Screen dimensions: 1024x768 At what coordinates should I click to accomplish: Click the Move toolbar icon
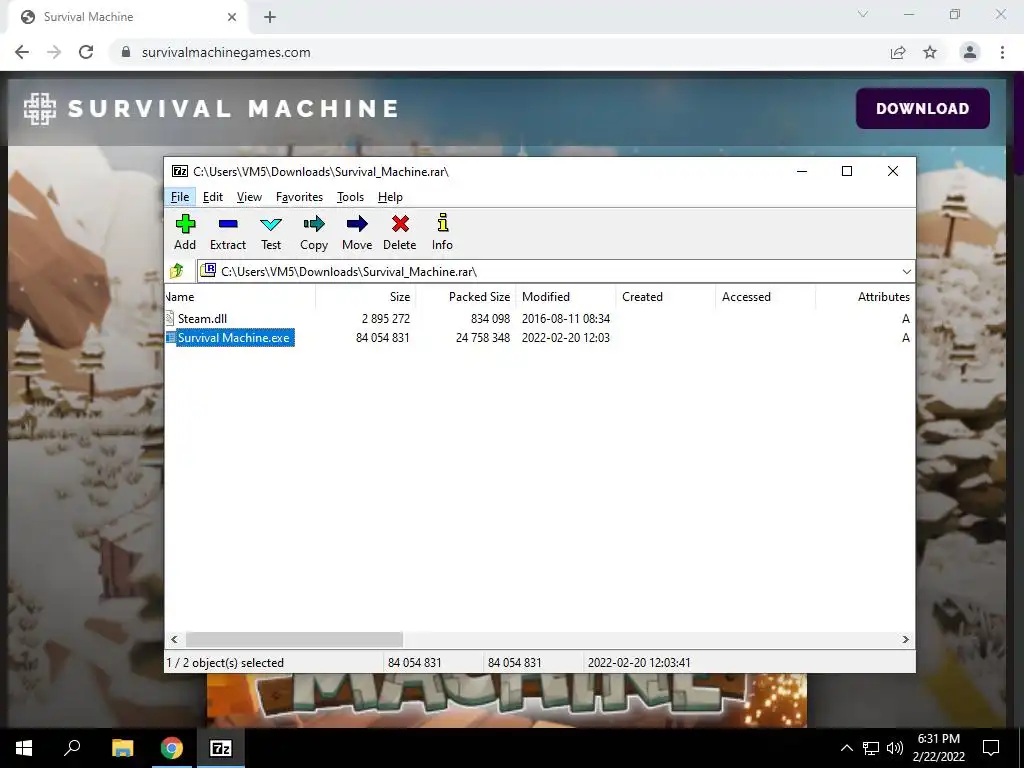coord(357,225)
